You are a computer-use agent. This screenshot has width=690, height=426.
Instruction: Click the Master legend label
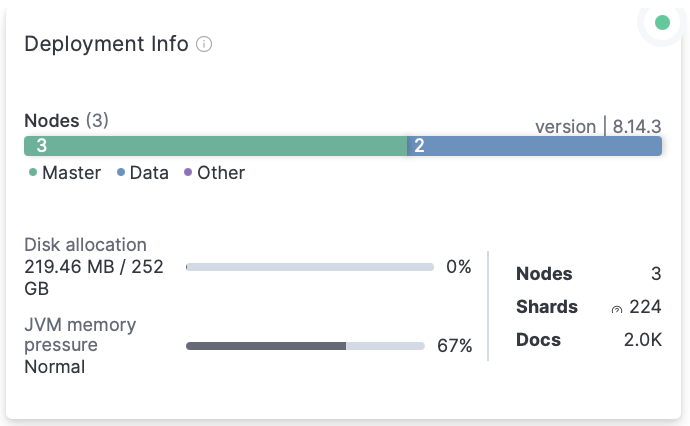point(71,173)
